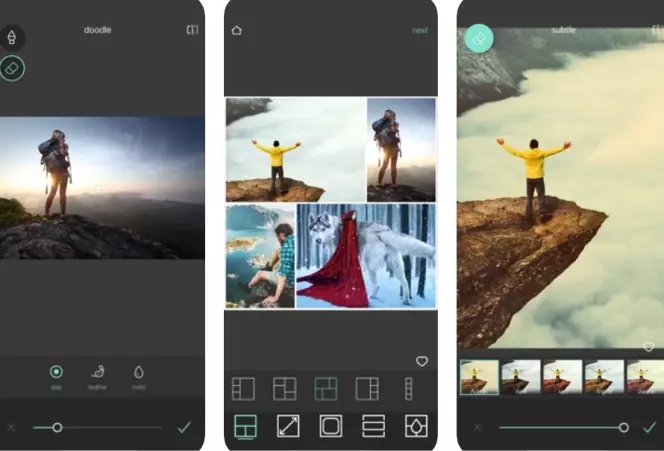Open the teal layout grid tab in bottom bar
Screen dimensions: 664x451
246,426
